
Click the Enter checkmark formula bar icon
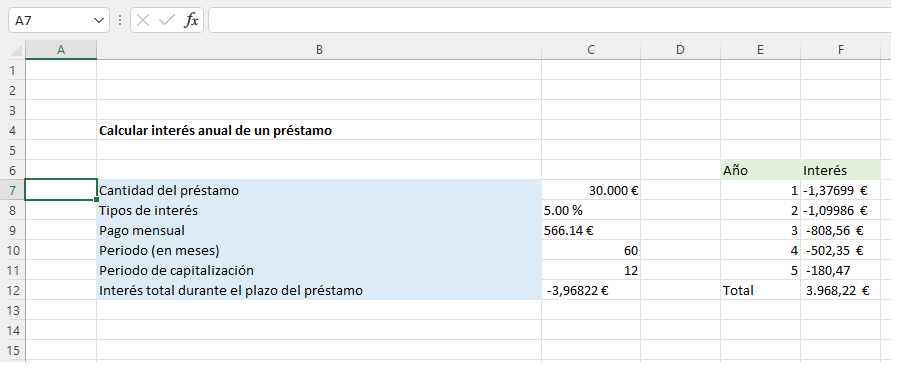click(167, 21)
